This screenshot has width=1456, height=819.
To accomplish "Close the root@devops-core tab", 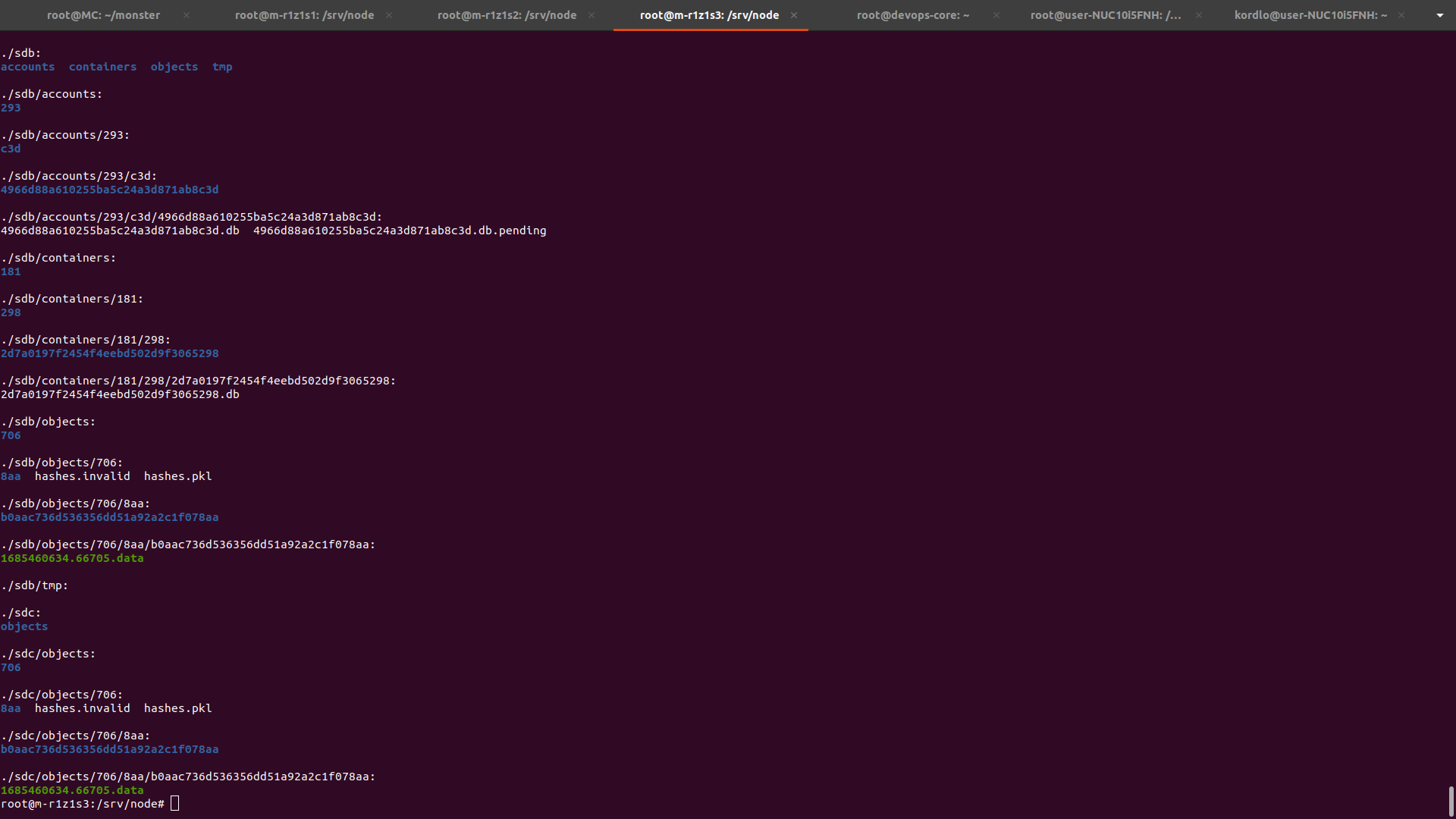I will click(996, 15).
